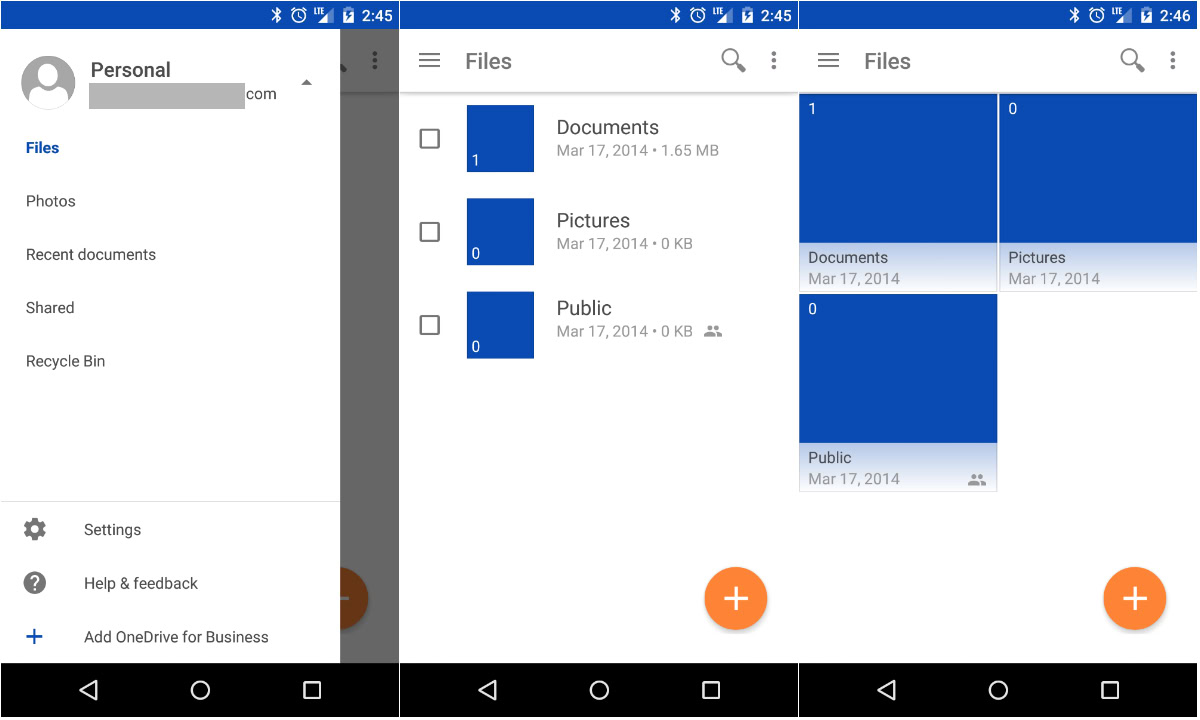
Task: Open Recycle Bin in the drawer
Action: [65, 362]
